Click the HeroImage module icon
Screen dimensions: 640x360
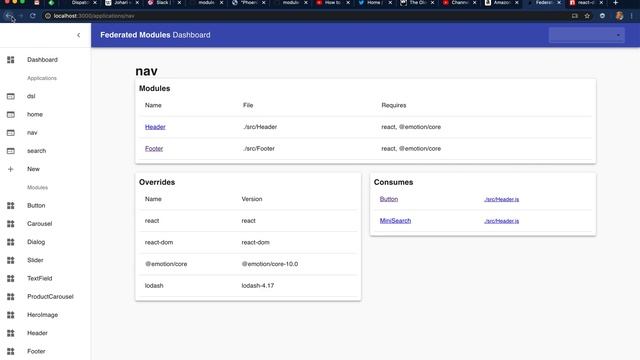[x=11, y=315]
